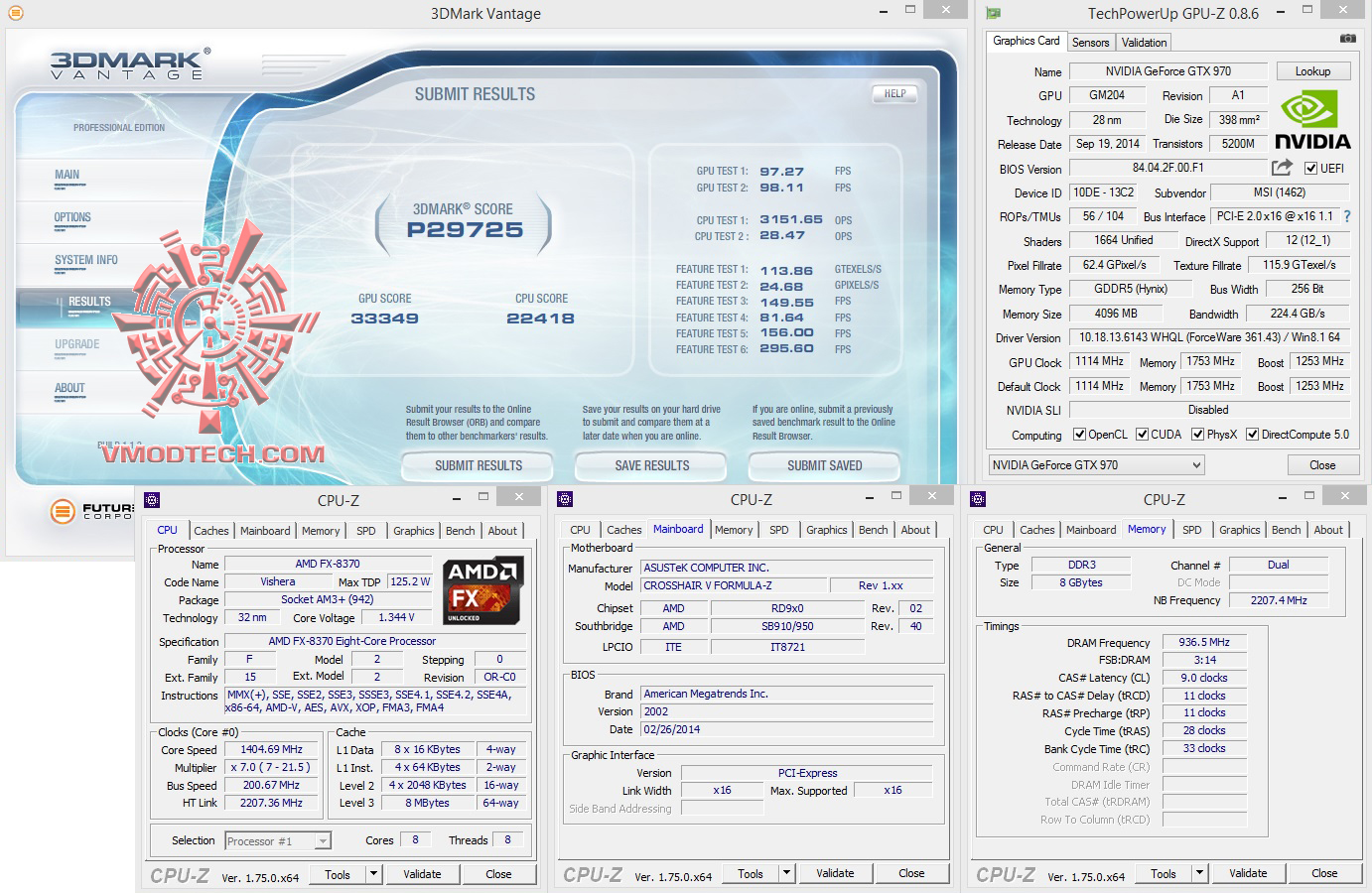Toggle the CUDA computing checkbox
Viewport: 1372px width, 893px height.
pos(1142,434)
